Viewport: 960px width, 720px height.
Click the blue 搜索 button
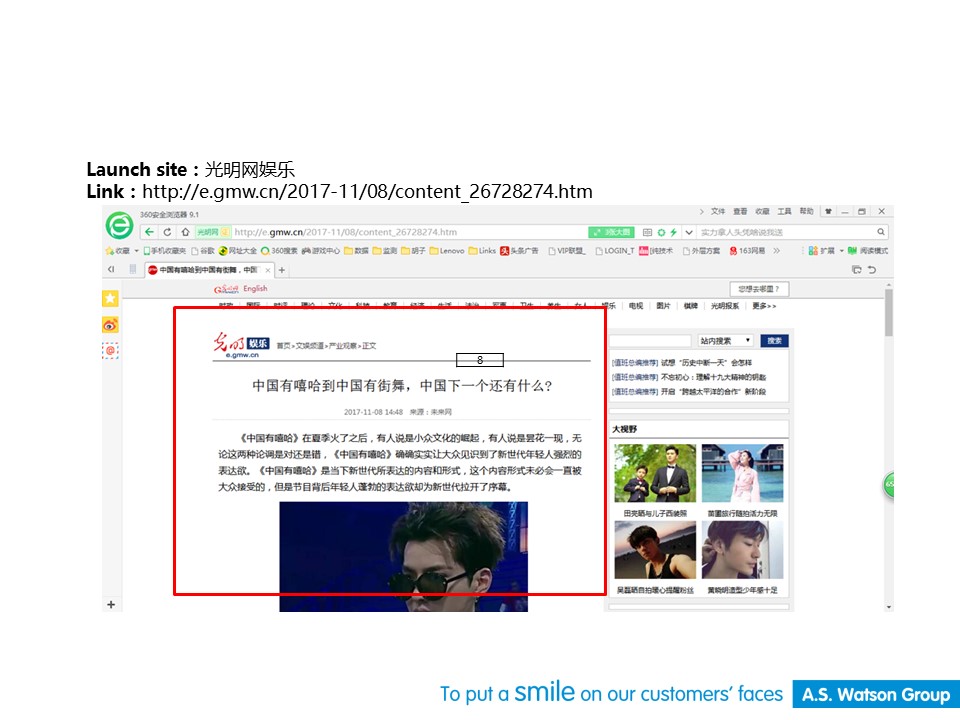774,341
